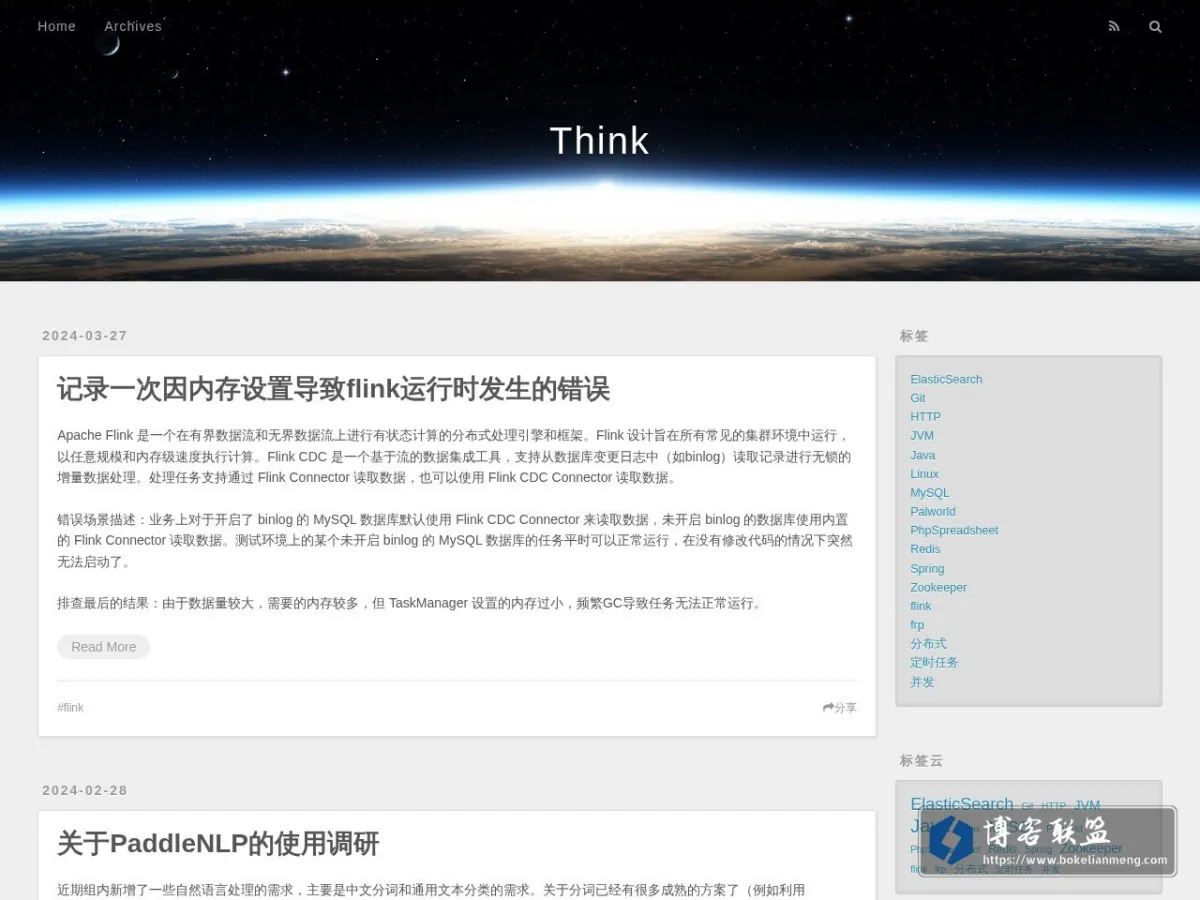The image size is (1200, 900).
Task: Click small HTTP in the 标签云 cloud
Action: 1054,806
